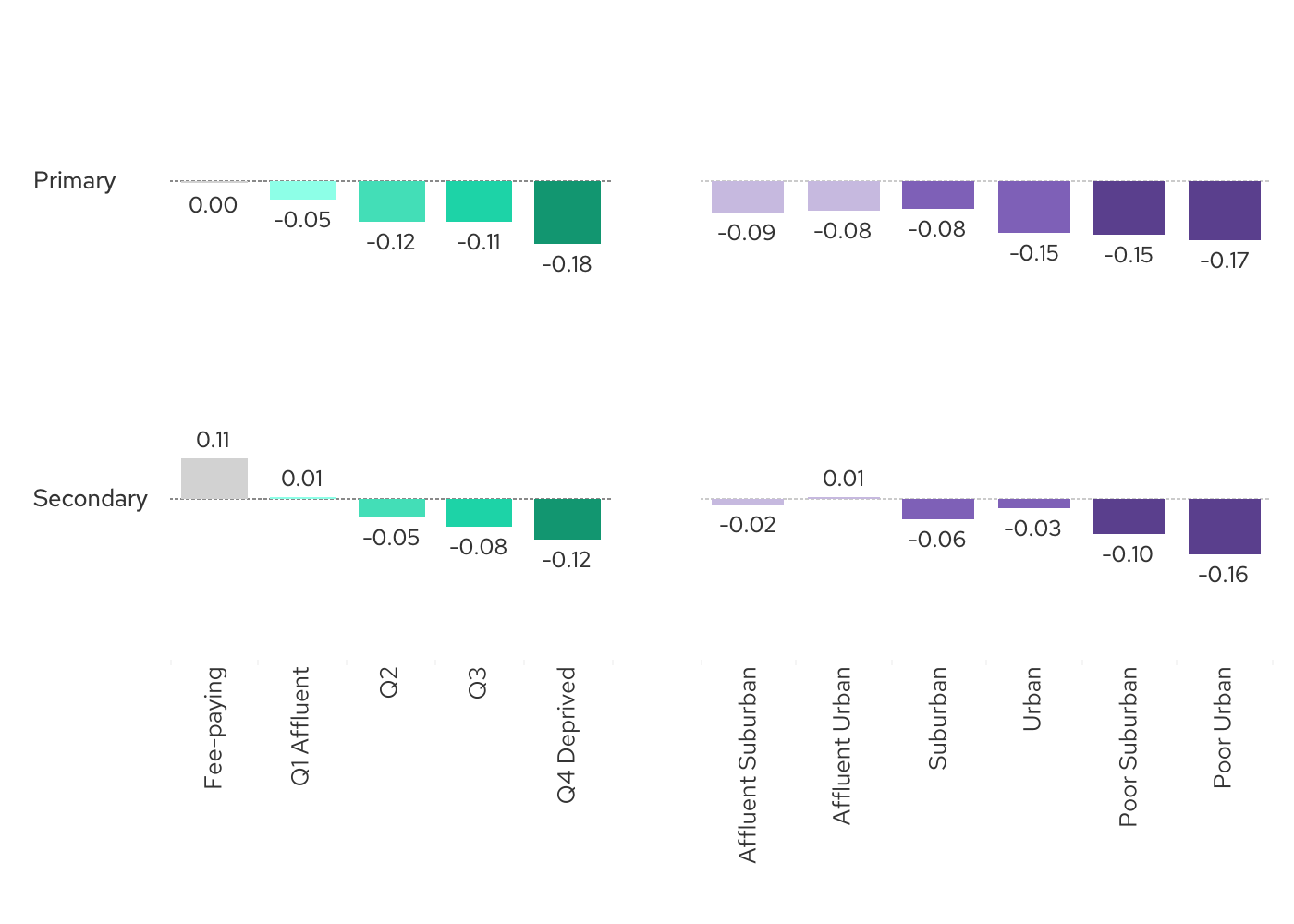
Task: Click the Secondary Q3 green bar
Action: click(479, 513)
